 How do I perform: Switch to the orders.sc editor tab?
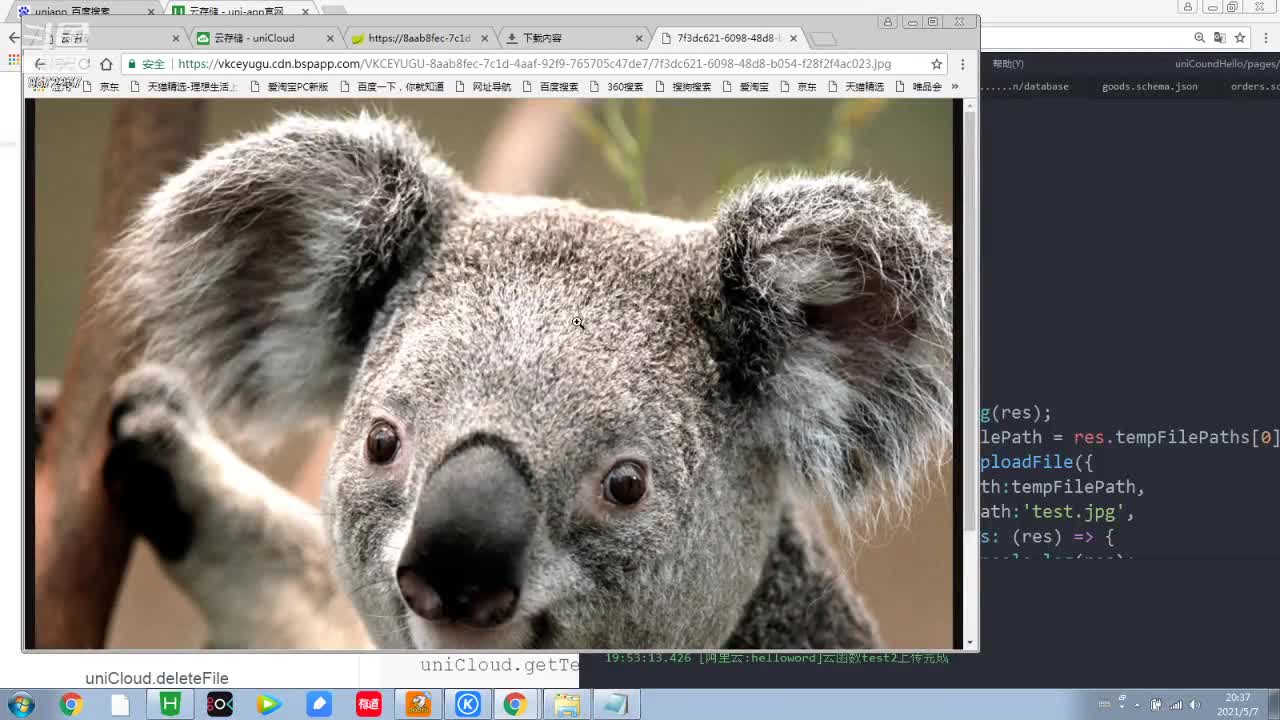1255,87
